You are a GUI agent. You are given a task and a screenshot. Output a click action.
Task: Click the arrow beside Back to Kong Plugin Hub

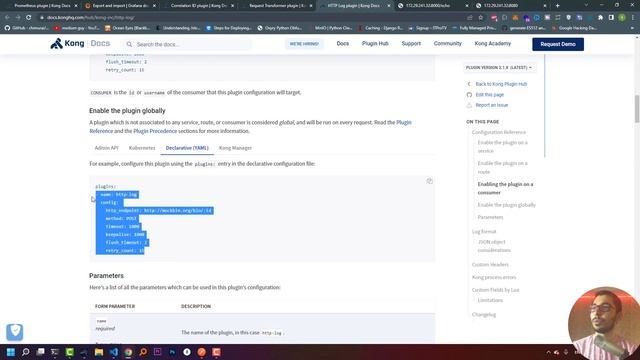click(469, 84)
